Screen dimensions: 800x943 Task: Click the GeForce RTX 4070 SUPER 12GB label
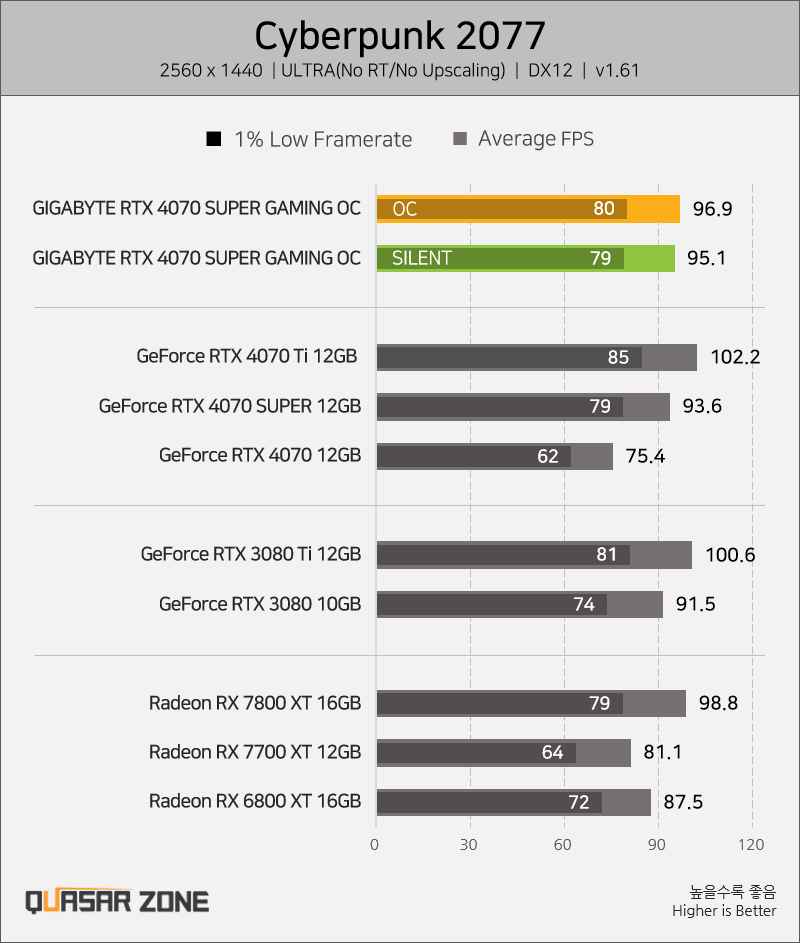tap(230, 406)
